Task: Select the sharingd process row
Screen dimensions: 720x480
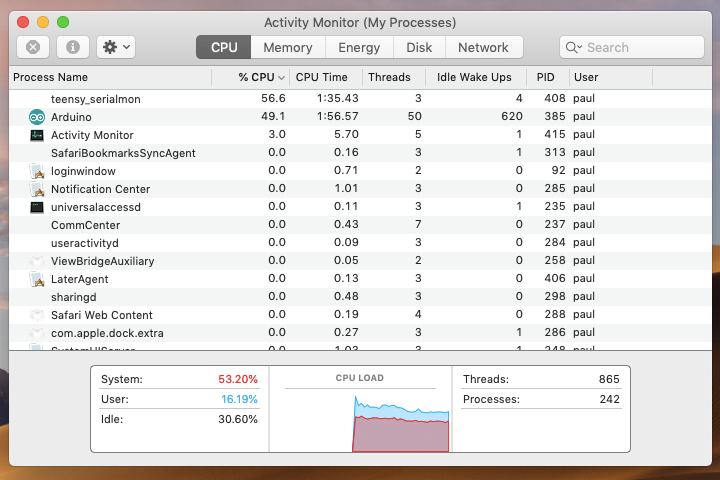Action: 360,297
